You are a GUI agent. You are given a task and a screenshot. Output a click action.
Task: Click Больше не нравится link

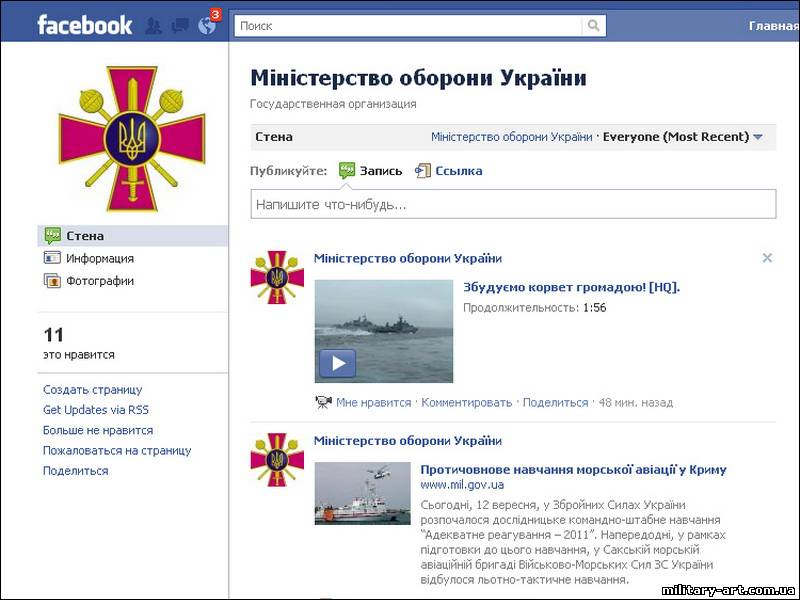click(x=98, y=430)
